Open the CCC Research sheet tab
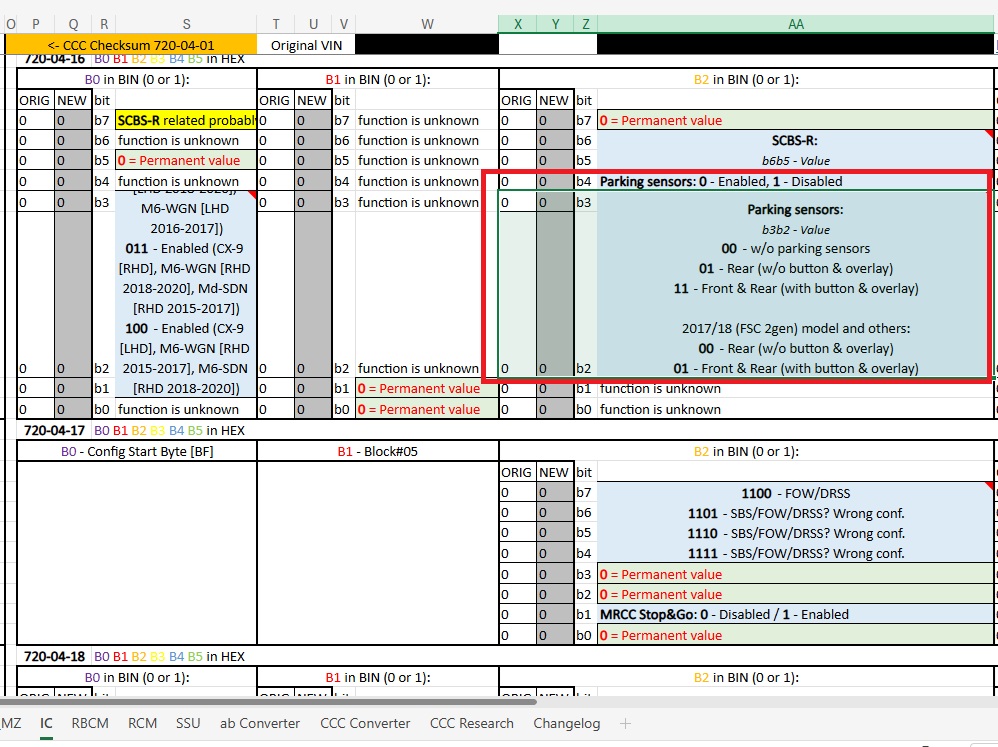The width and height of the screenshot is (998, 747). point(471,723)
